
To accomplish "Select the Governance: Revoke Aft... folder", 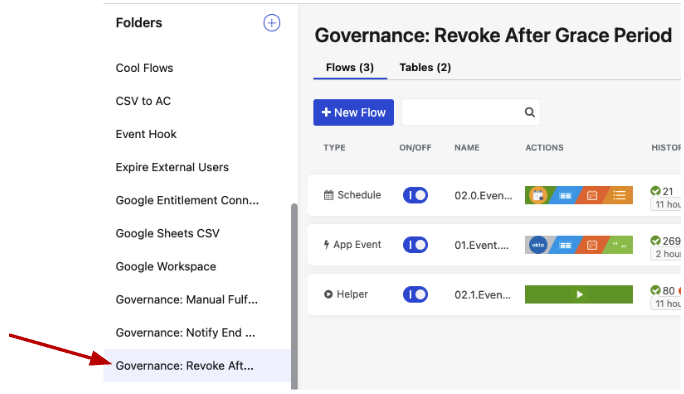I will (x=196, y=366).
